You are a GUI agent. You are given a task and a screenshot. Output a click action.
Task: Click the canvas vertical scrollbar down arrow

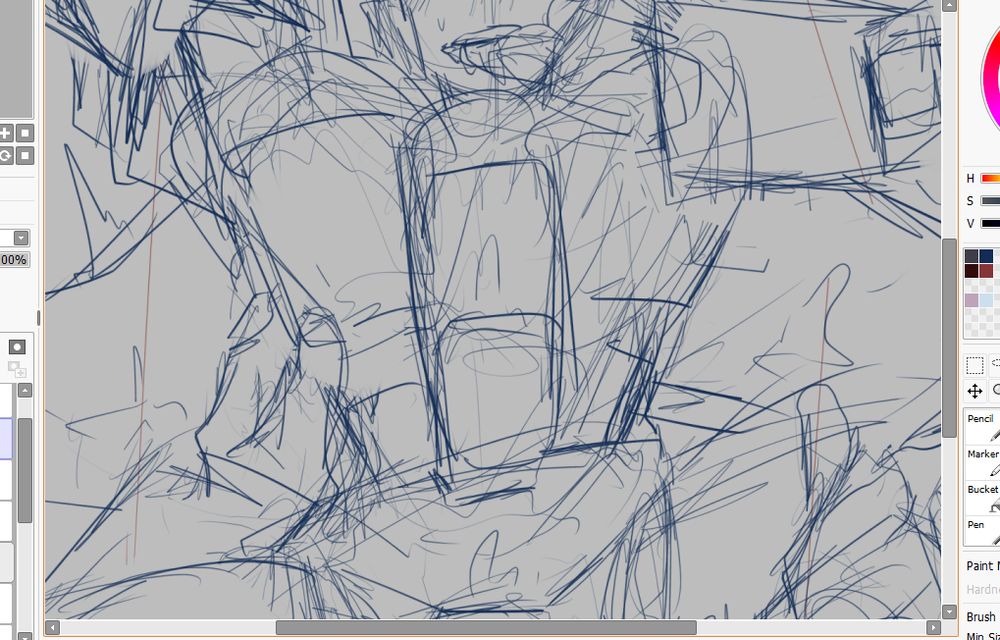(x=950, y=611)
